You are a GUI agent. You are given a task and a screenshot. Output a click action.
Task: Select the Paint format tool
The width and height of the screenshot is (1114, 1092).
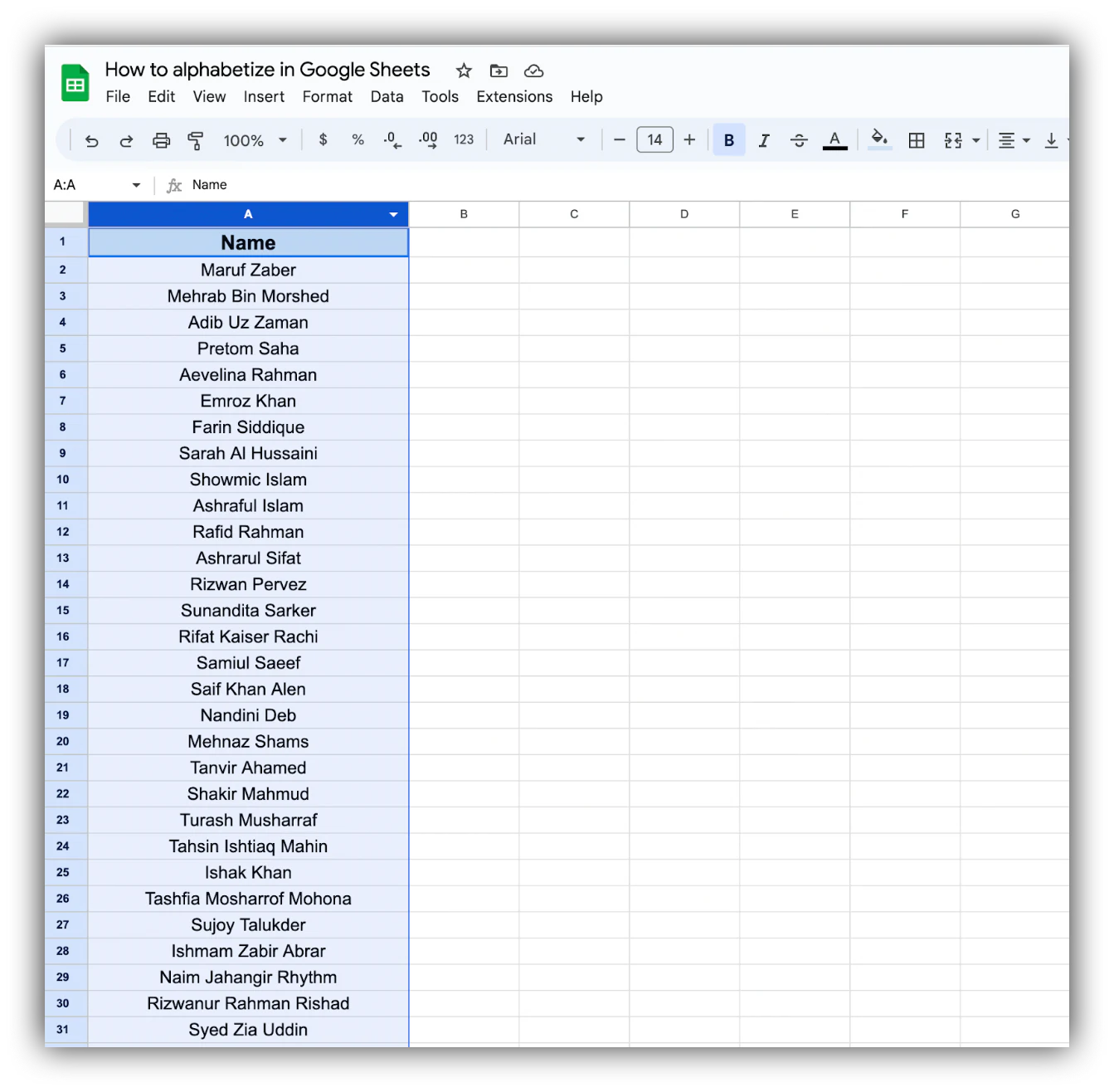tap(196, 140)
